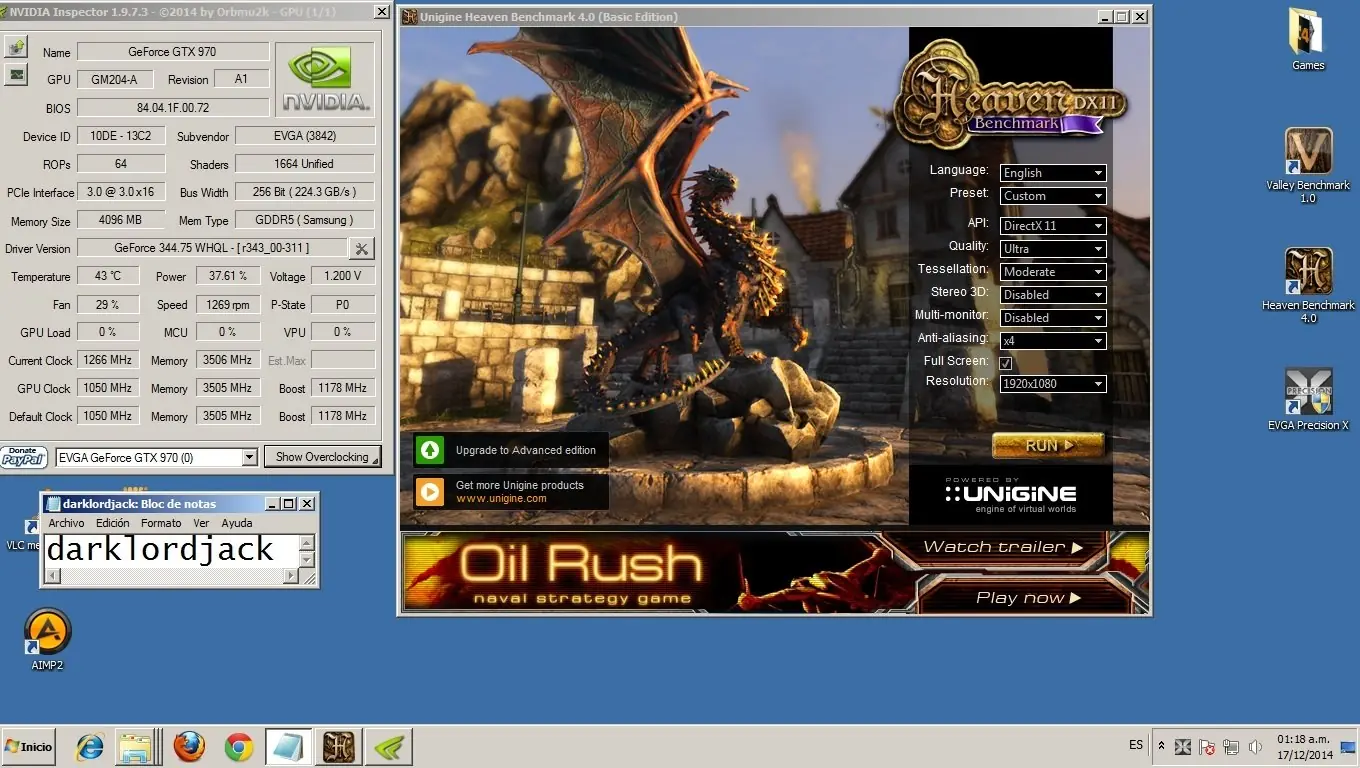Click the Driver Version field

pos(212,248)
